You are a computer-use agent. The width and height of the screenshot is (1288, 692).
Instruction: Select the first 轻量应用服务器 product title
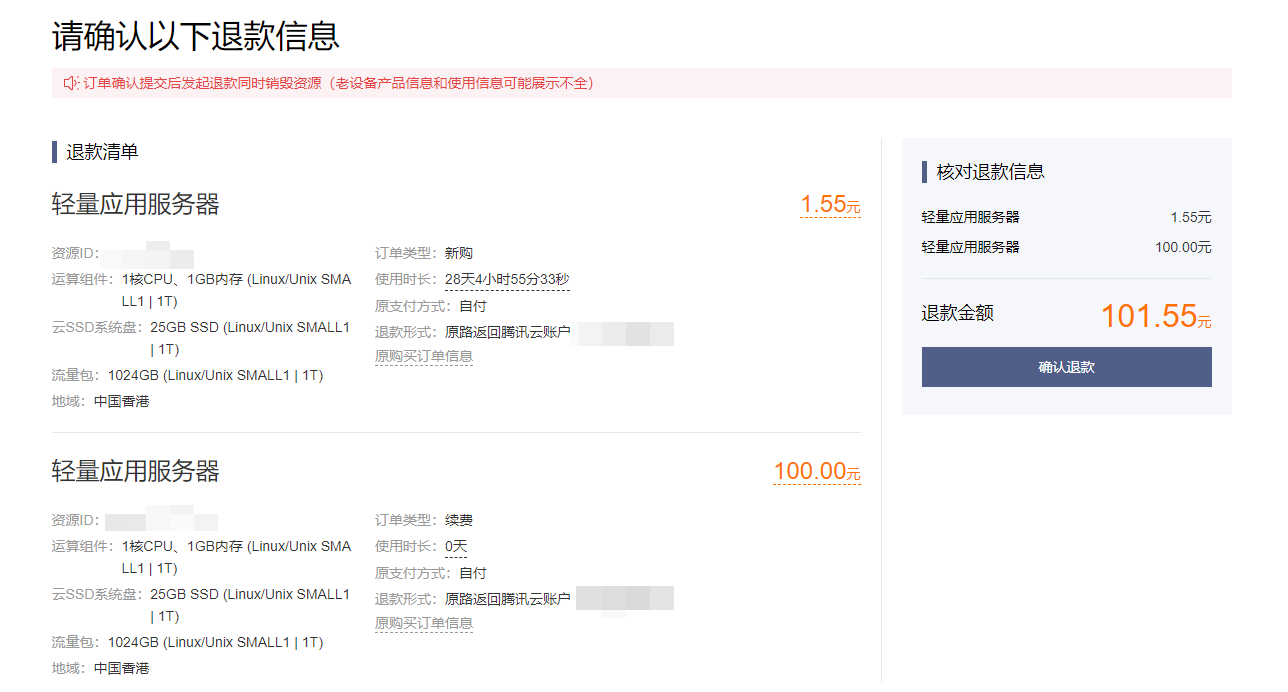136,204
